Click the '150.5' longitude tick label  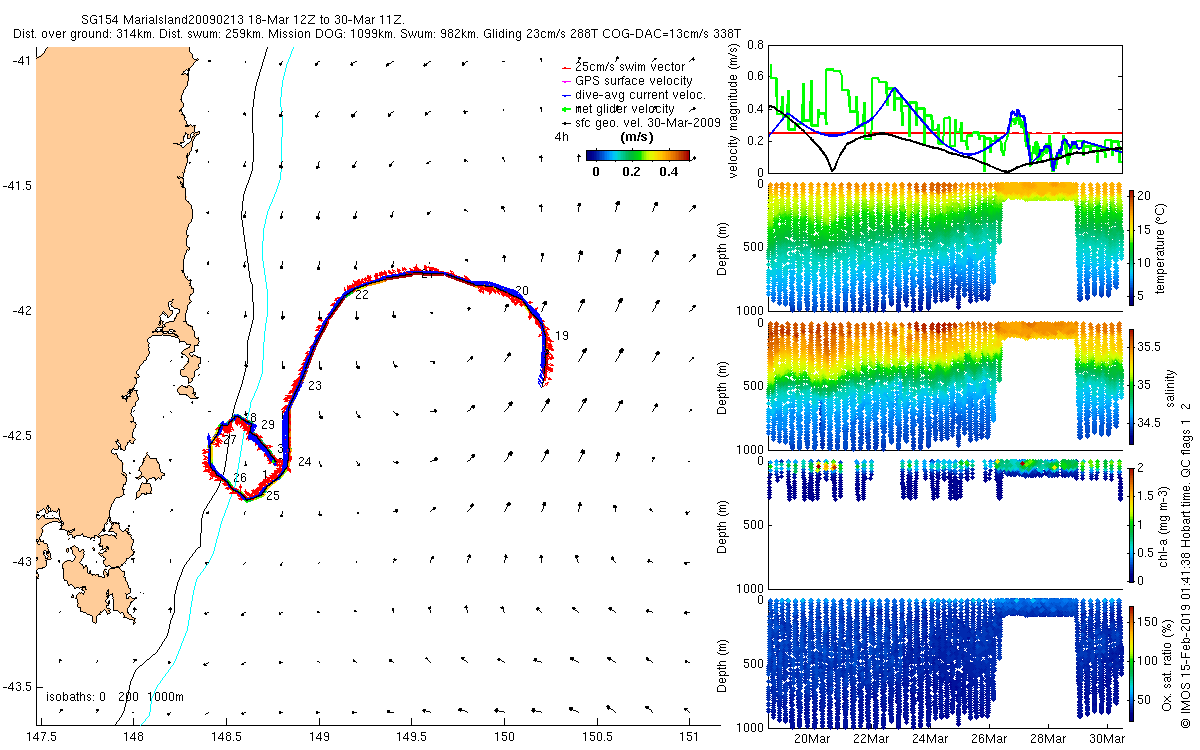[x=598, y=738]
